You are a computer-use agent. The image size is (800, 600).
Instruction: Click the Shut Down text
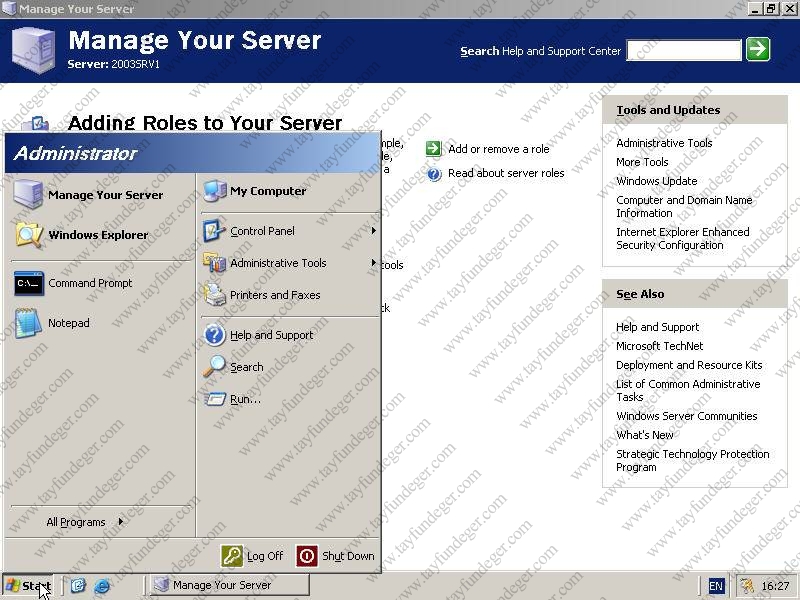(x=348, y=556)
